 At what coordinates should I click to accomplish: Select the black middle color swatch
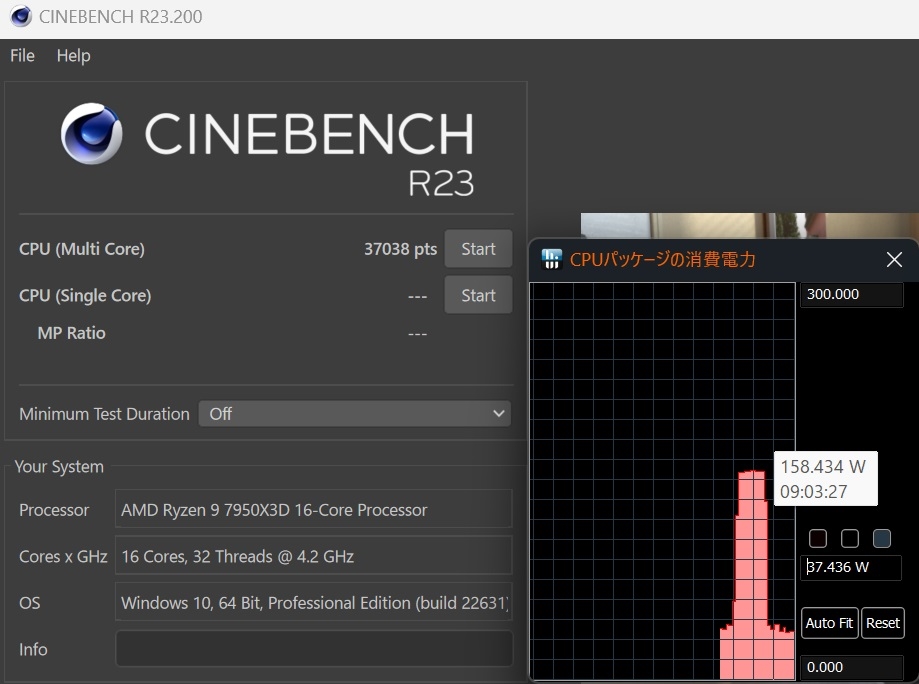850,538
